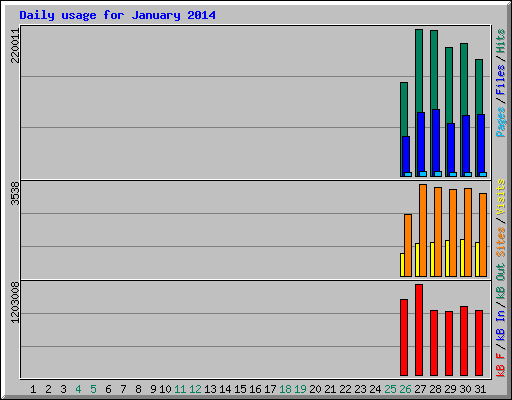This screenshot has height=400, width=512.
Task: Click the blue "Files" legend label
Action: 500,80
